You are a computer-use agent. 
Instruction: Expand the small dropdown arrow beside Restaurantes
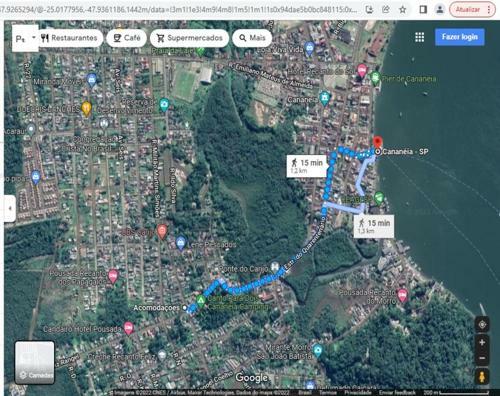coord(33,37)
